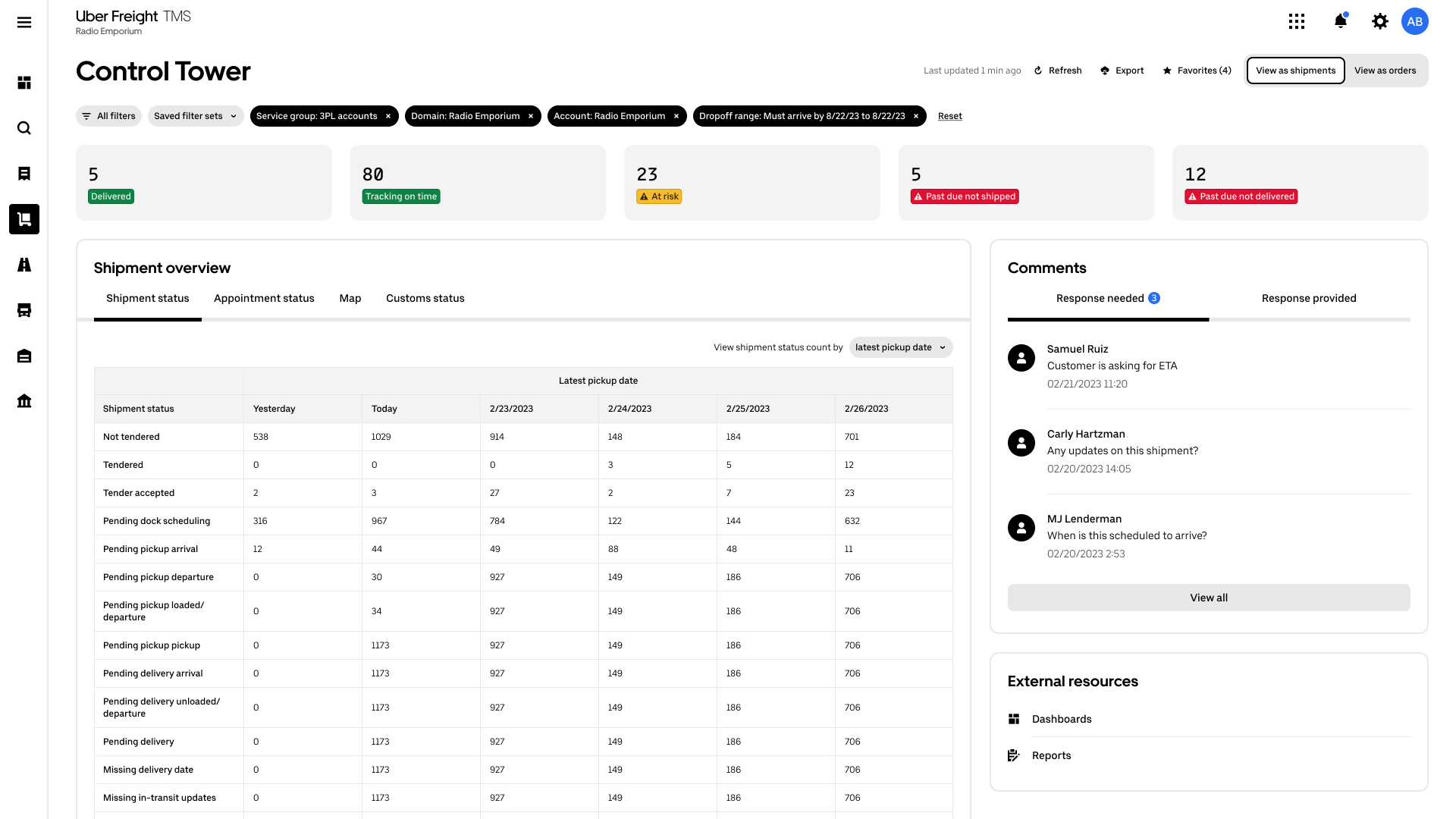Open the latest pickup date dropdown
1456x819 pixels.
(x=900, y=347)
